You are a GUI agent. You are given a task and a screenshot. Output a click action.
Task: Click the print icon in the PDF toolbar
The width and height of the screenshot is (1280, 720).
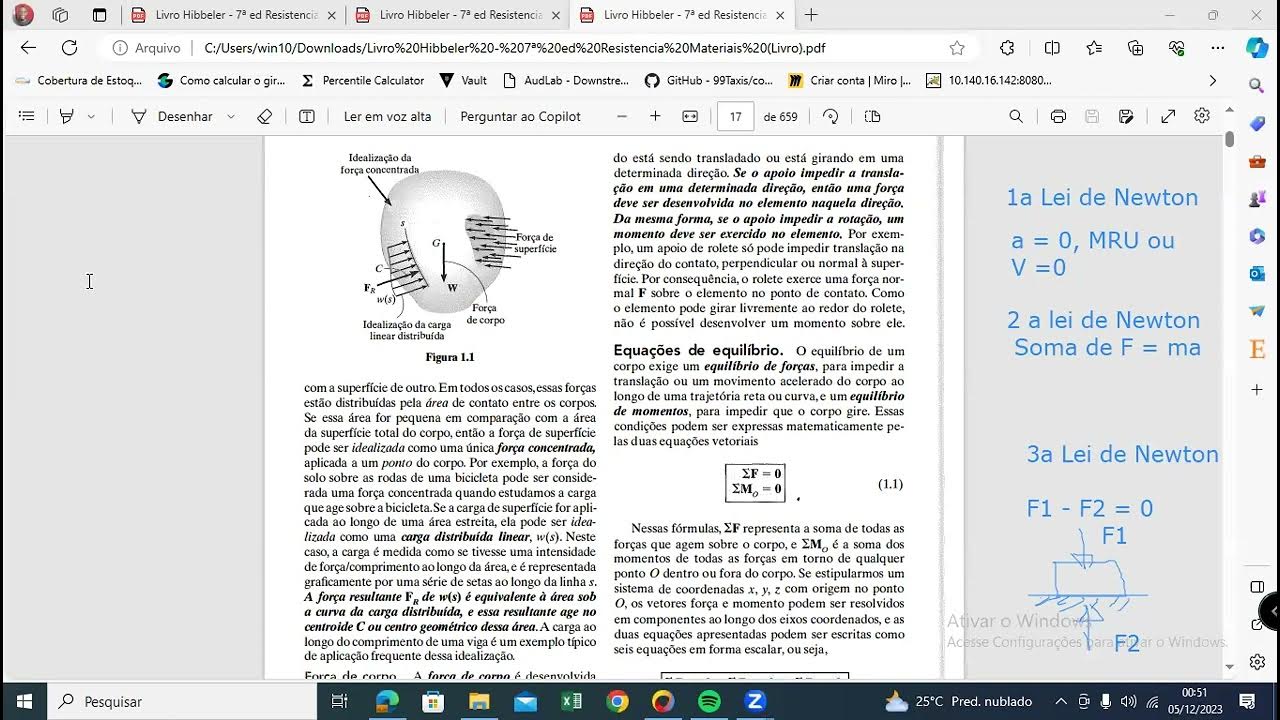tap(1057, 116)
